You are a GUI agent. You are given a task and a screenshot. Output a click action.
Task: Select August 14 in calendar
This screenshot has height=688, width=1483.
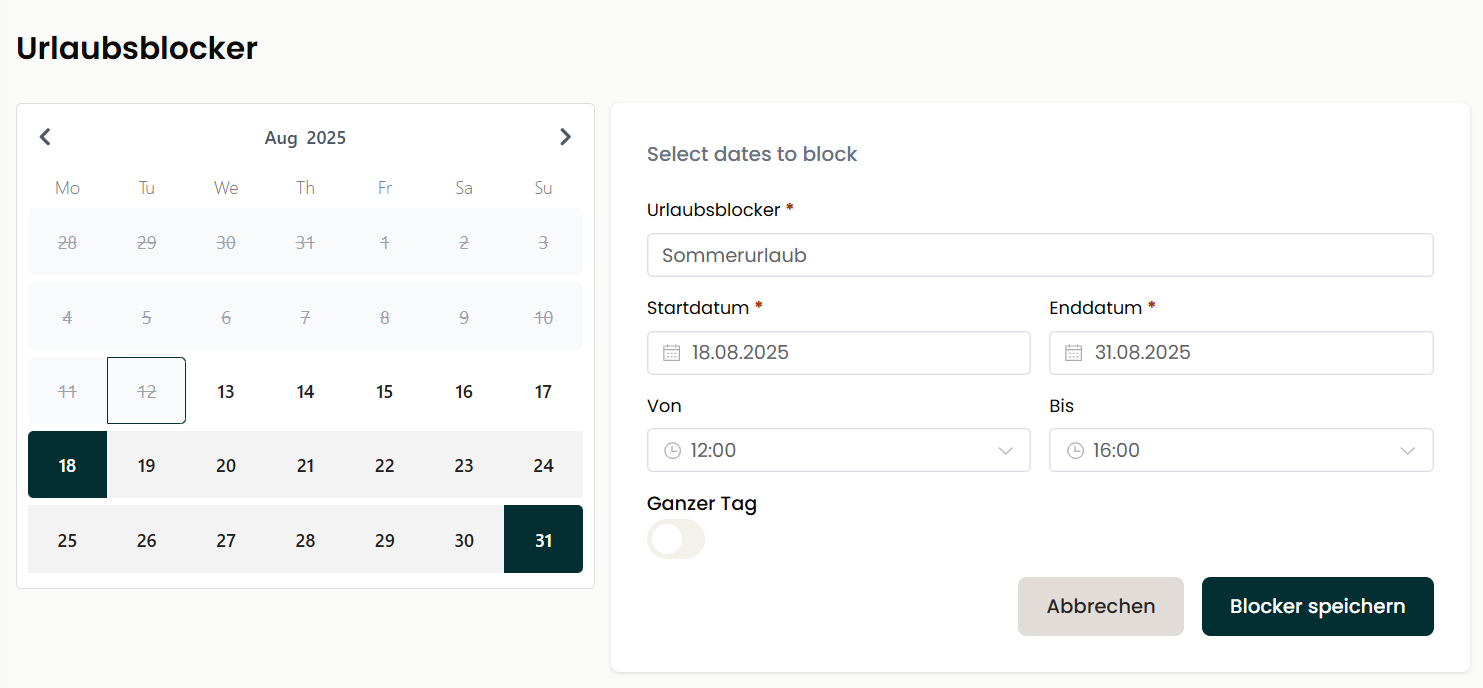click(x=306, y=391)
